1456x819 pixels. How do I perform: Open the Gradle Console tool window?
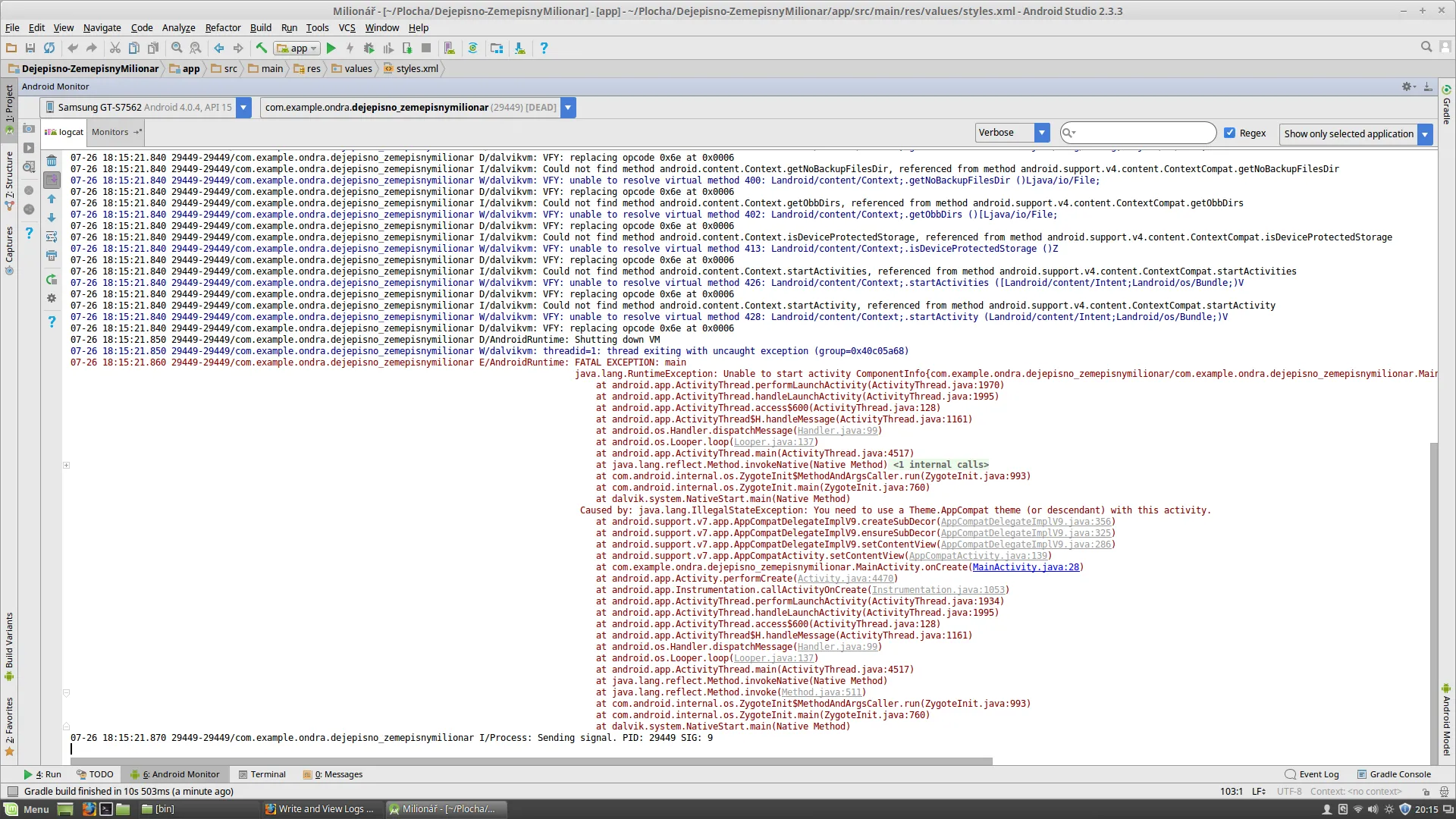pyautogui.click(x=1393, y=774)
